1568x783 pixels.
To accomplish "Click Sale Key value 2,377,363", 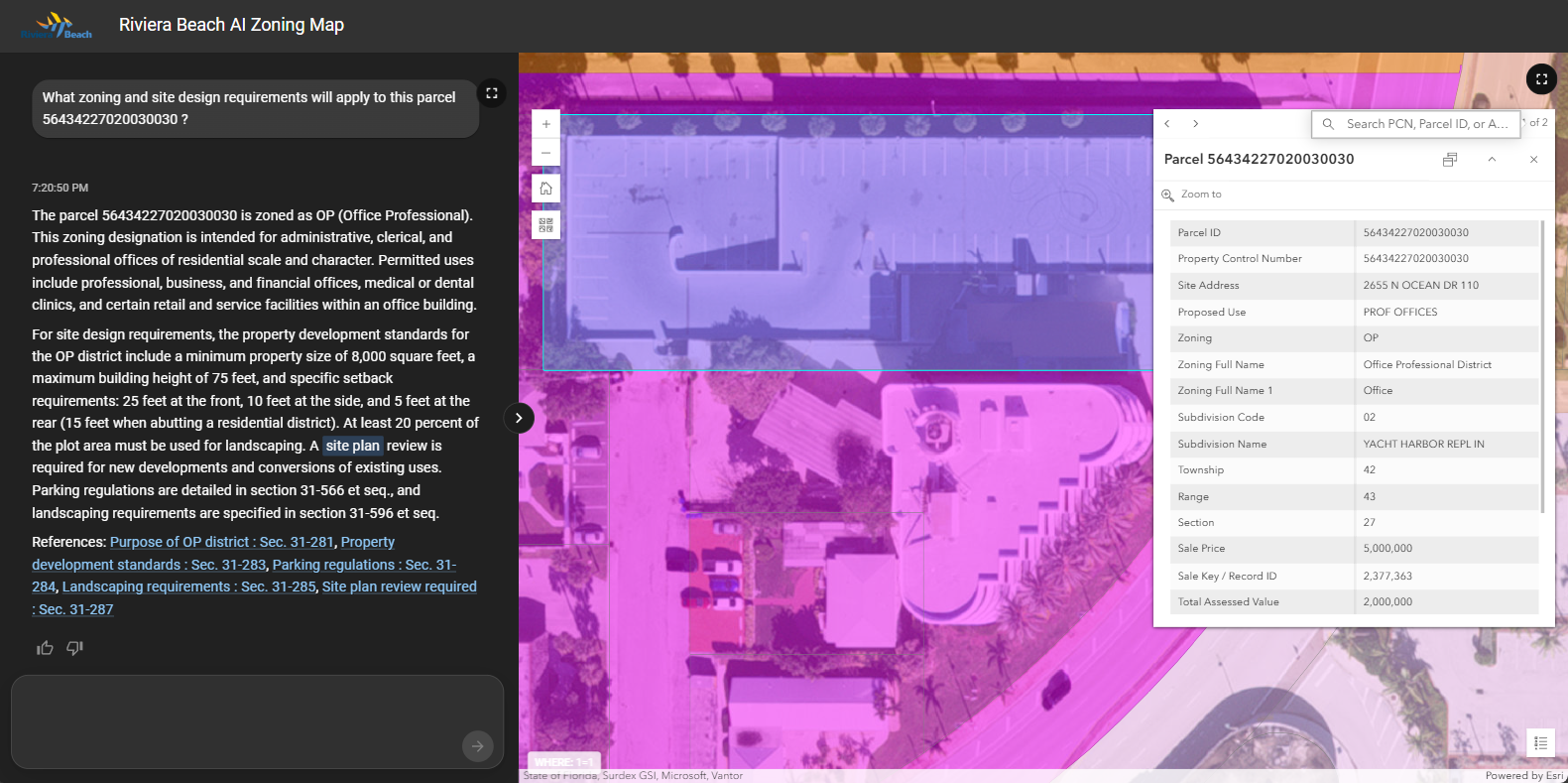I will tap(1387, 577).
